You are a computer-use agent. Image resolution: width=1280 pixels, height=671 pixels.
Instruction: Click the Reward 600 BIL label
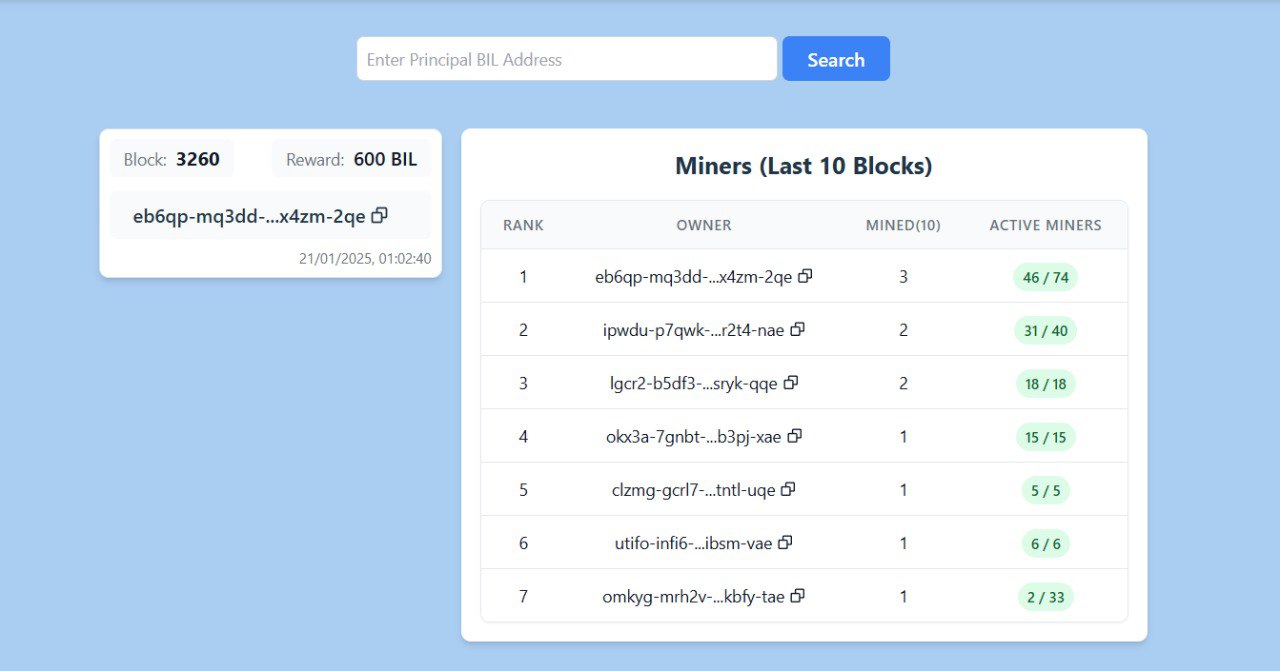tap(351, 159)
